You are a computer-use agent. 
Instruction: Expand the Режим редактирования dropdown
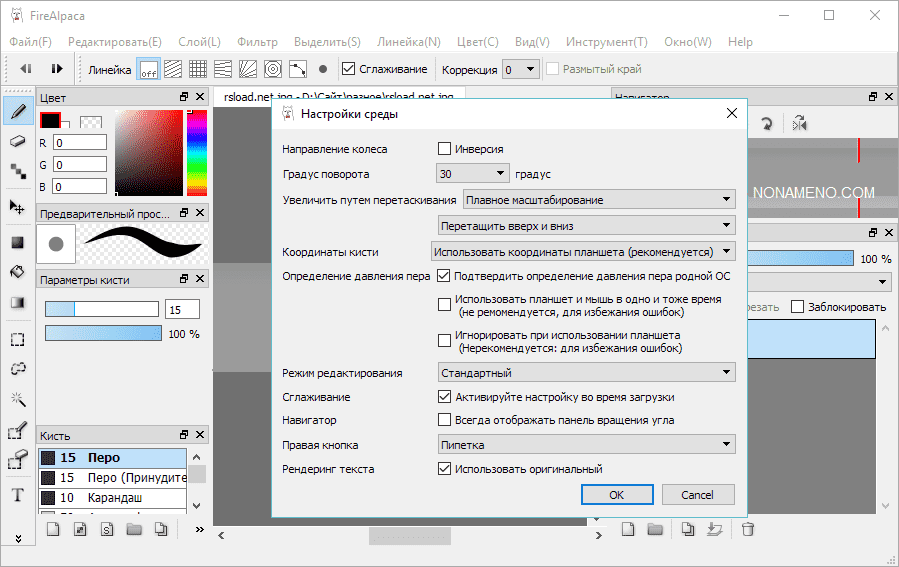point(585,373)
